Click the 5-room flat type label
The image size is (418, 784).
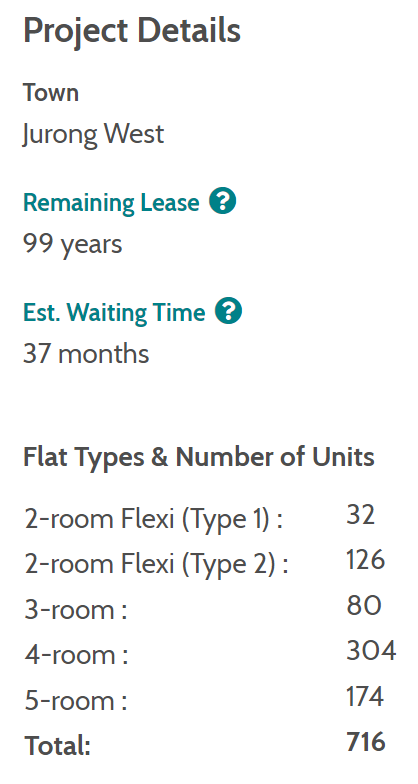point(76,700)
